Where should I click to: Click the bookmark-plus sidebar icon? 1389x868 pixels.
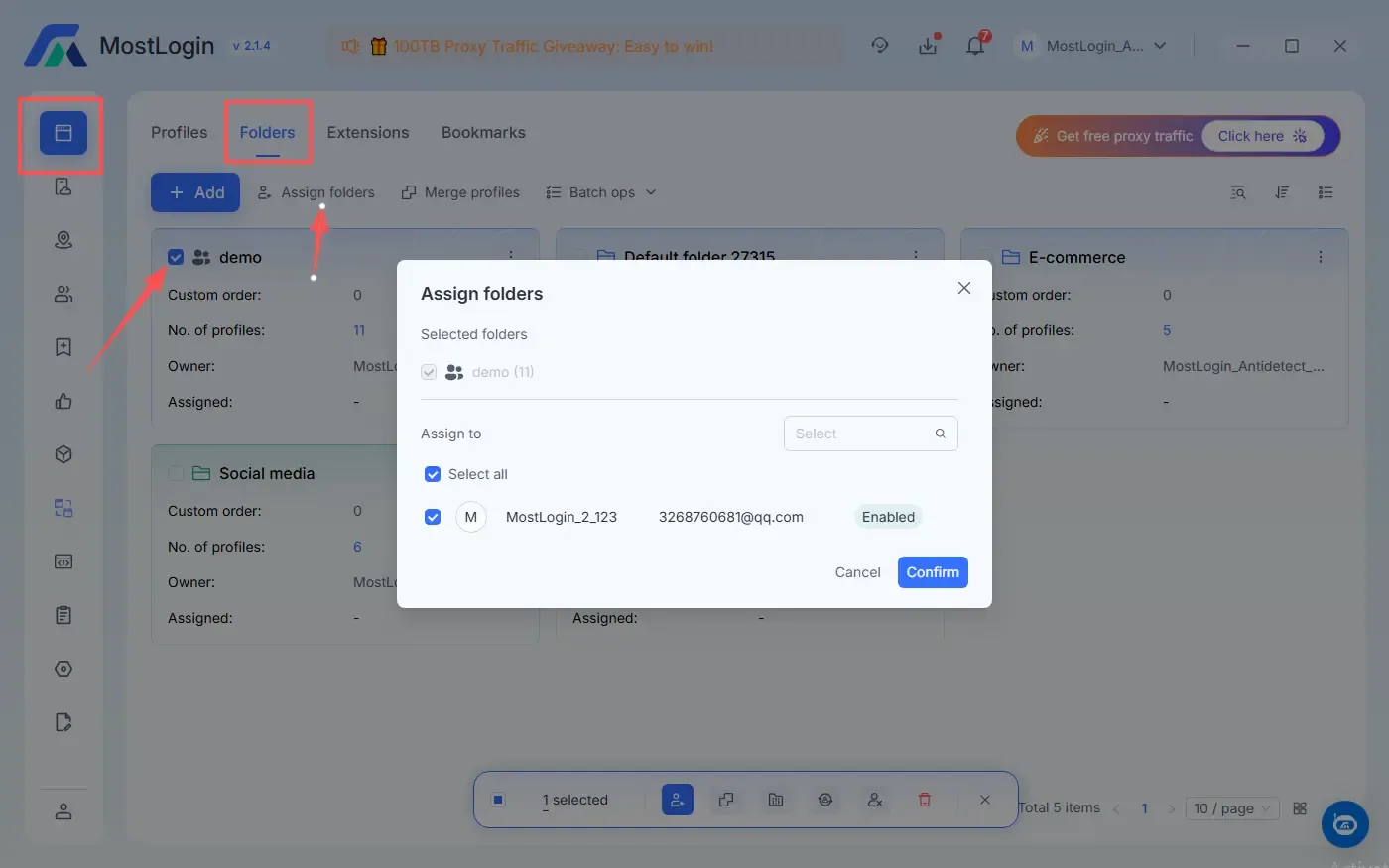click(x=63, y=347)
